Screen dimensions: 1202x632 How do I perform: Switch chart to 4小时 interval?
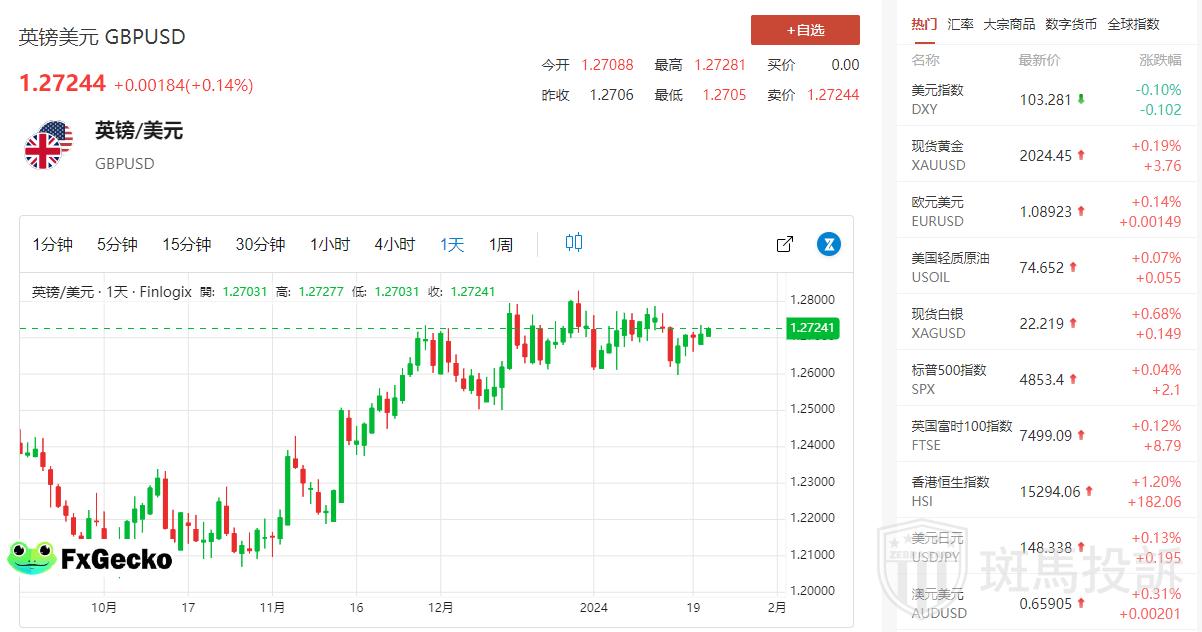tap(395, 245)
